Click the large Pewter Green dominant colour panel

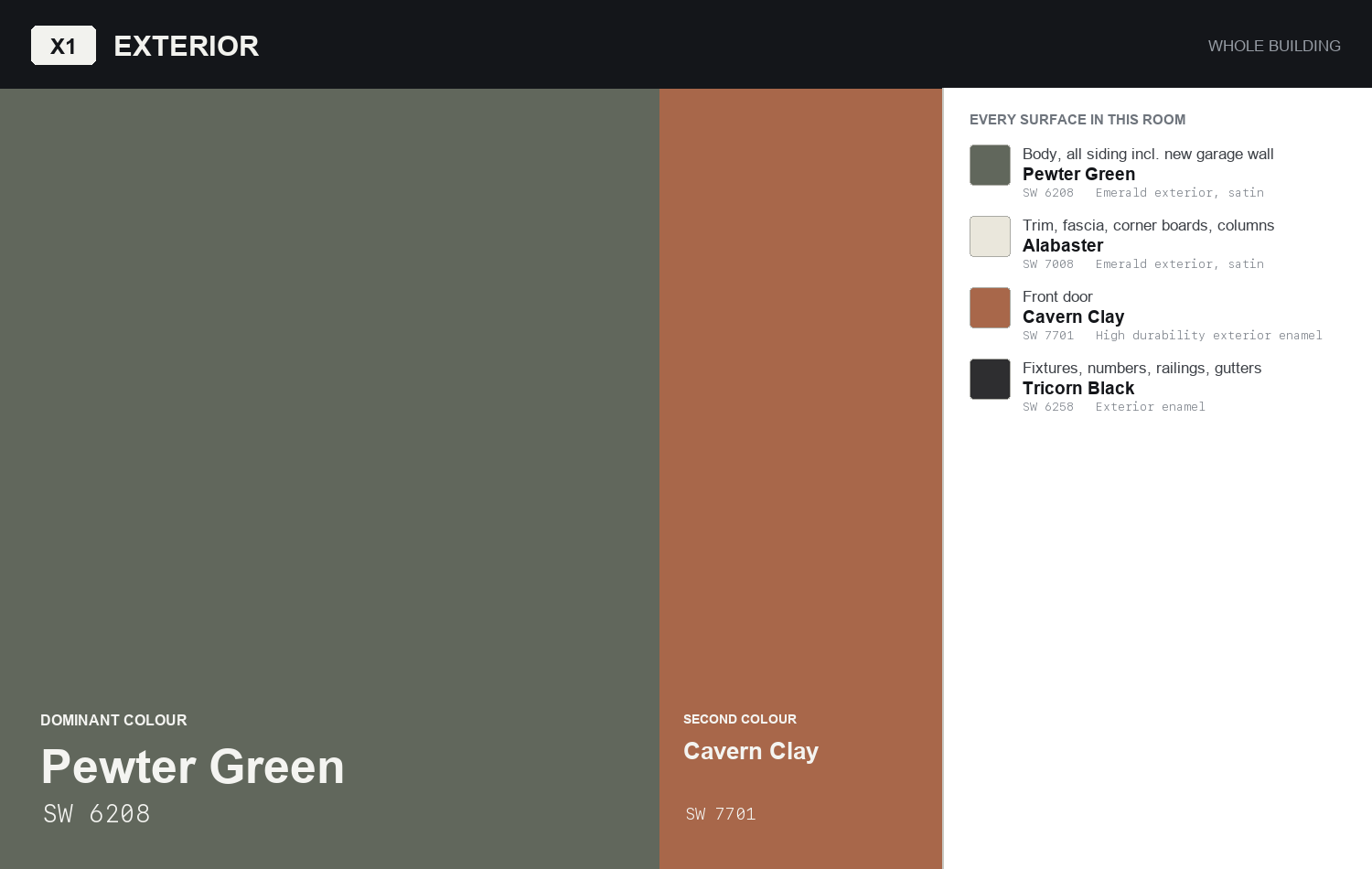pos(329,478)
